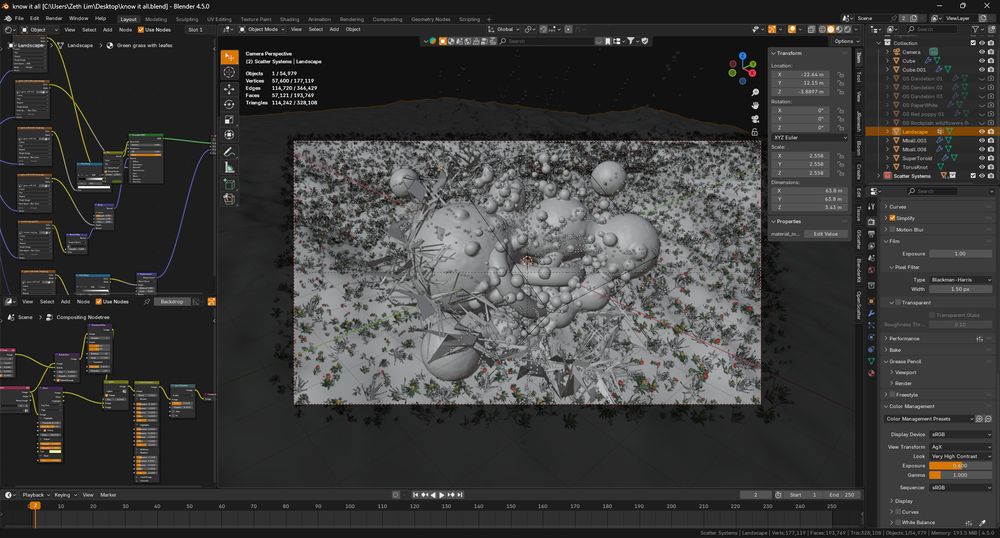1000x538 pixels.
Task: Open the Object Mode dropdown
Action: pyautogui.click(x=262, y=29)
